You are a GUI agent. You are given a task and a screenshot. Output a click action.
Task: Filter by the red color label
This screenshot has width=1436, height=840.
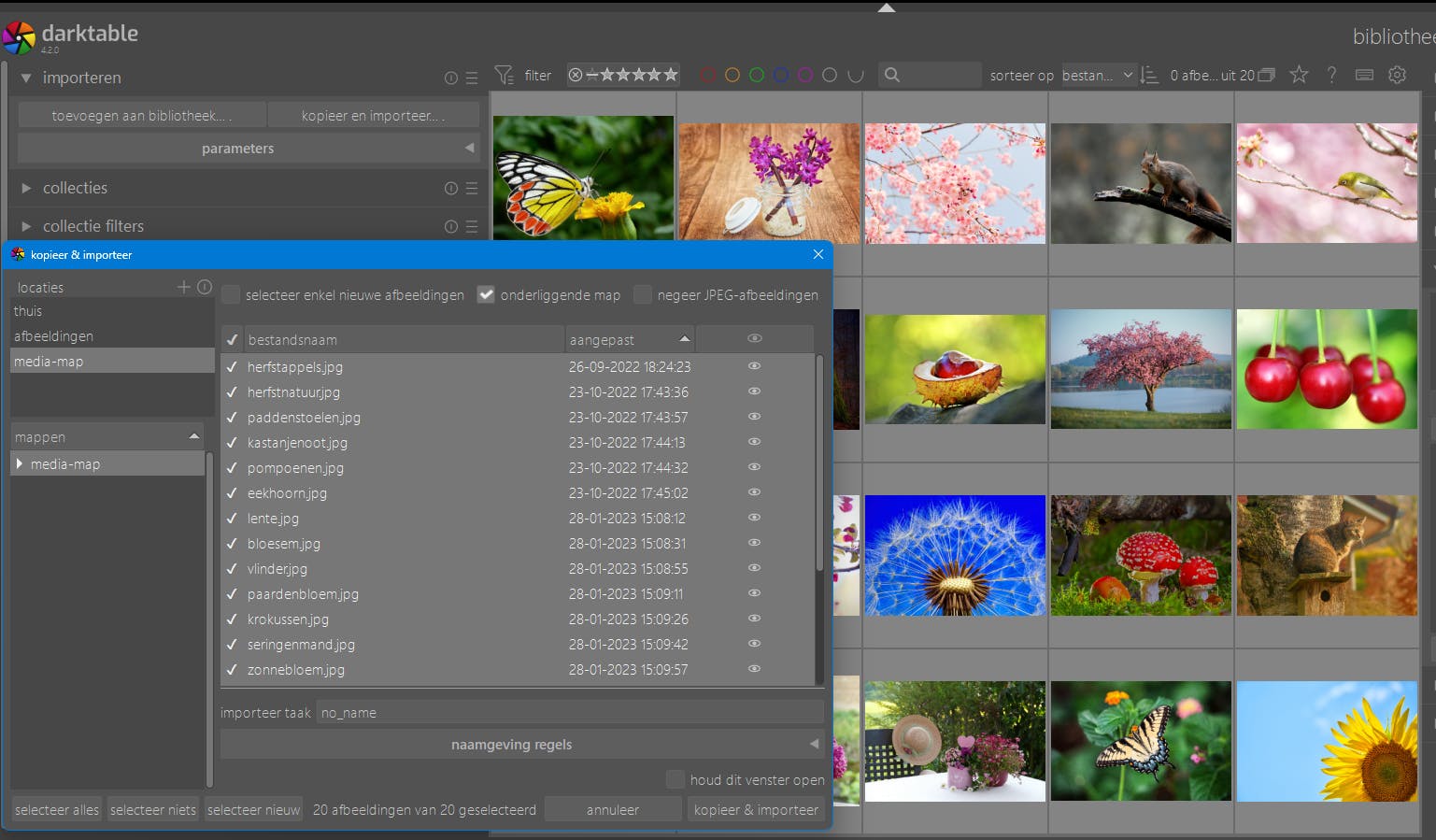point(708,75)
